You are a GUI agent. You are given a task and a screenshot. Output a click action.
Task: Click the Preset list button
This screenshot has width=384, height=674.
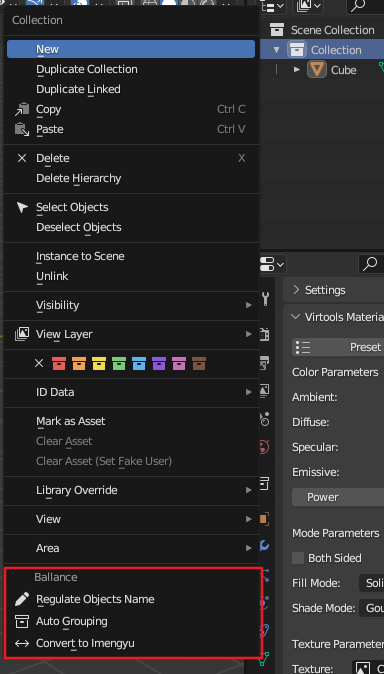tap(338, 347)
